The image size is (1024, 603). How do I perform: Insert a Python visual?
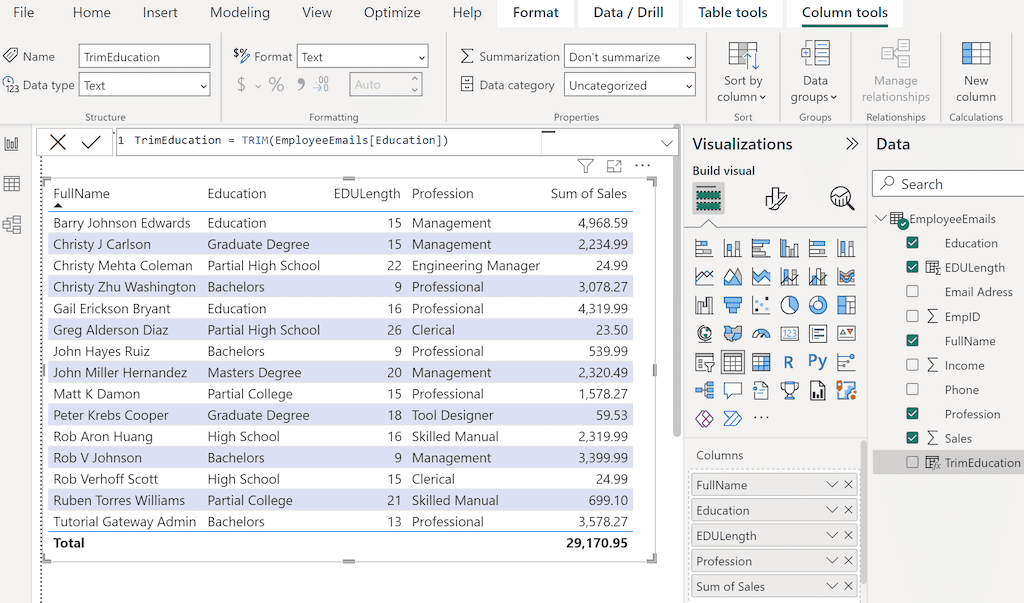[819, 360]
